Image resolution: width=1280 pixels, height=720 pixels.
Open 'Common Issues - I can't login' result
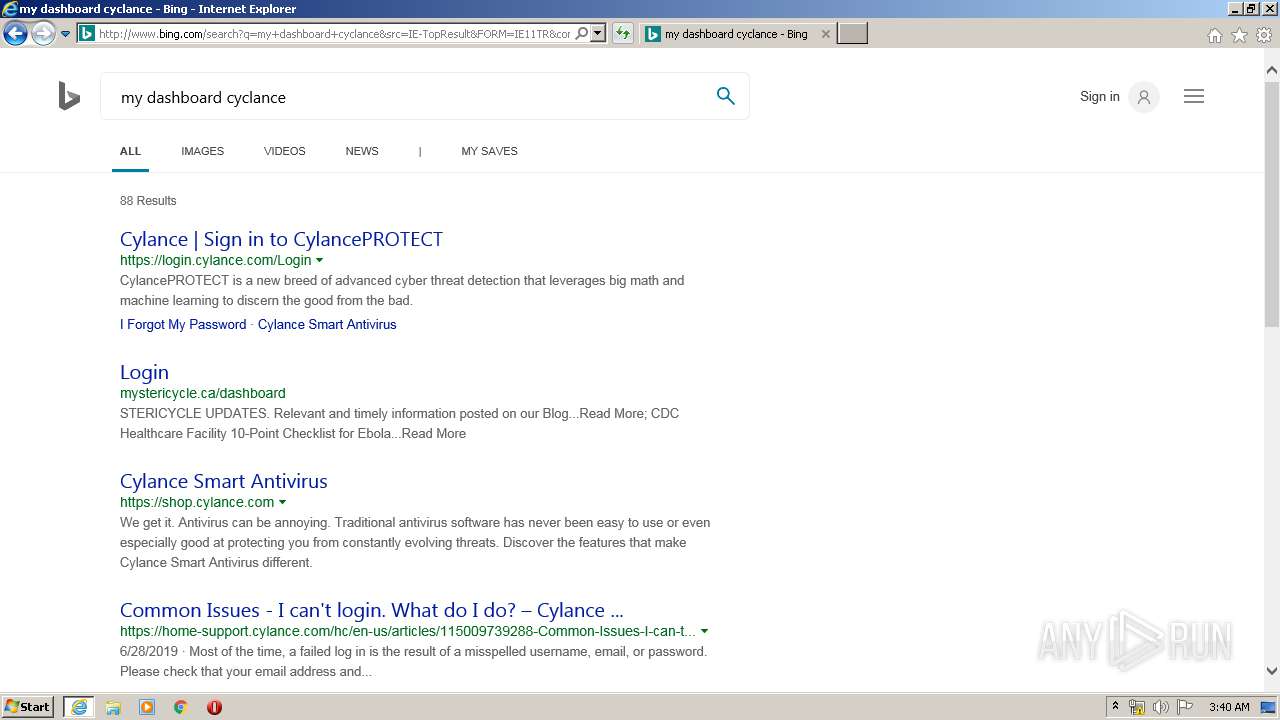coord(372,610)
